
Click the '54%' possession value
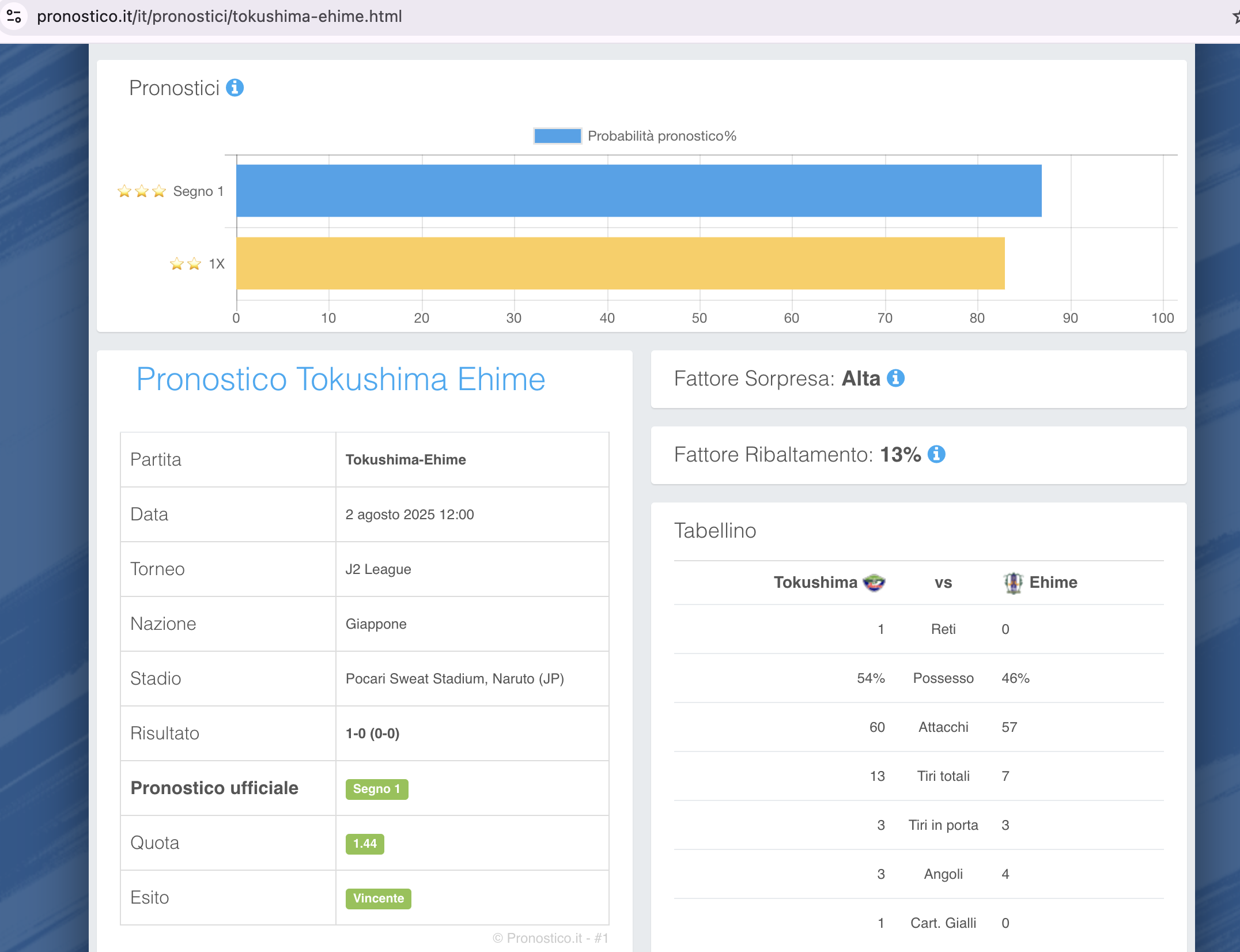871,678
